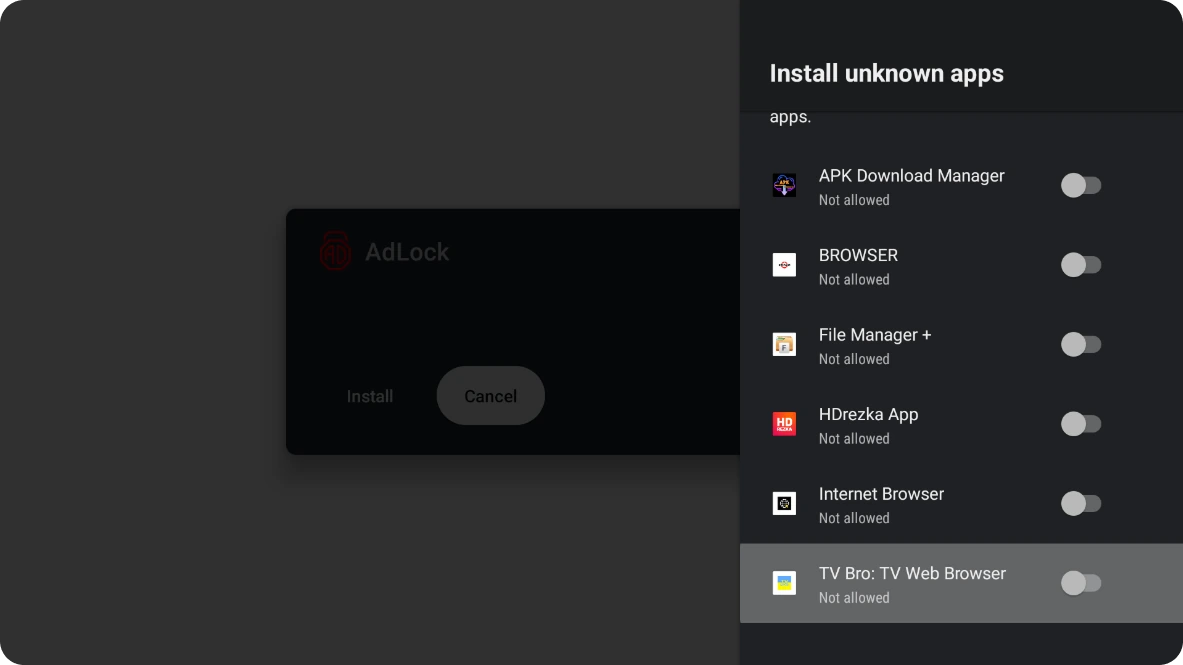Click the AdLock logo in install dialog
This screenshot has height=665, width=1183.
coord(335,251)
